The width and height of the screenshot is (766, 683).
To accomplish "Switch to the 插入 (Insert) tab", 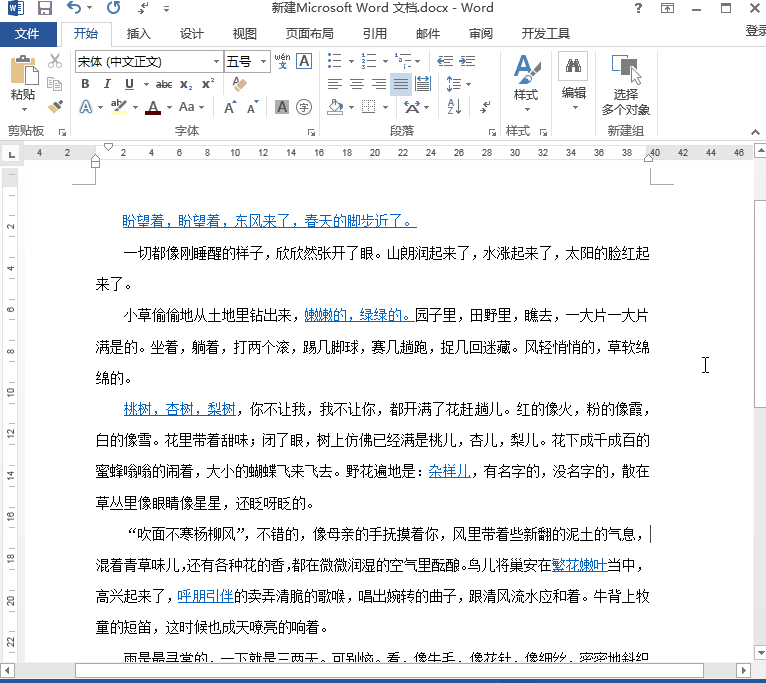I will tap(138, 33).
